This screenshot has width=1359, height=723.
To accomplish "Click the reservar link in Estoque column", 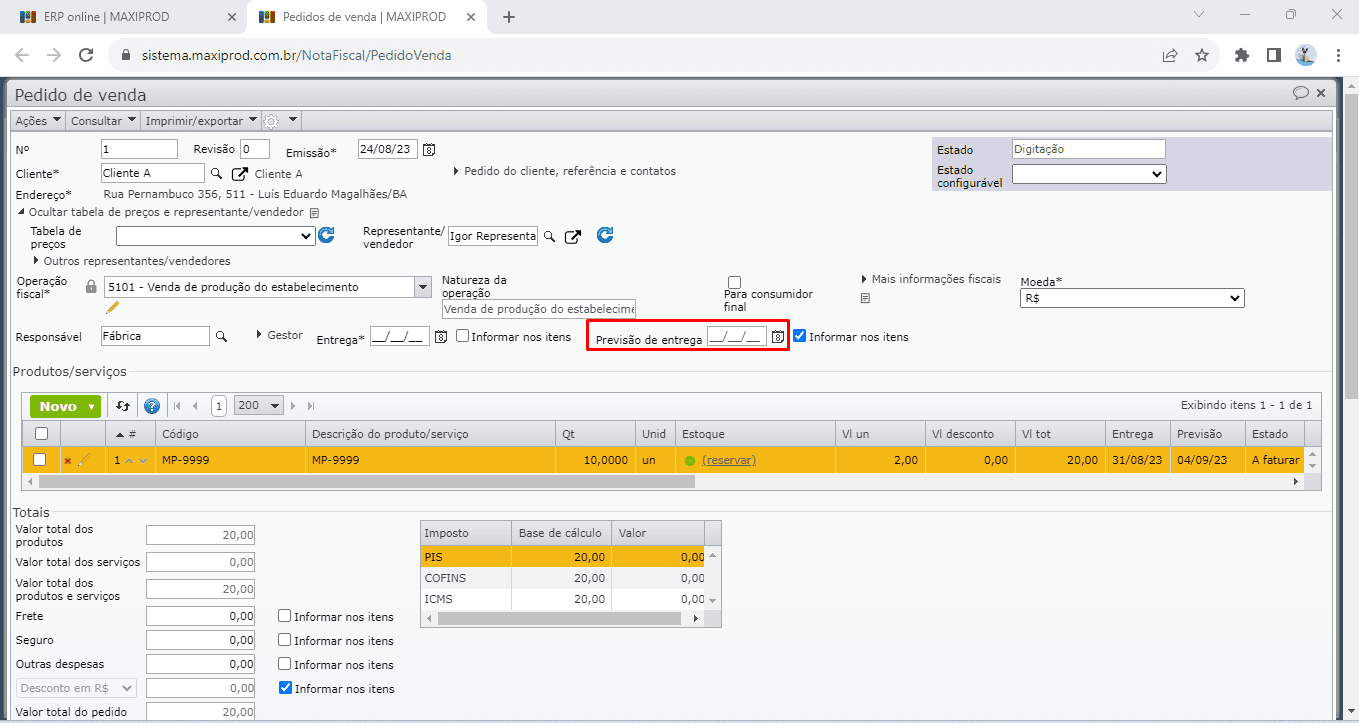I will click(x=729, y=460).
